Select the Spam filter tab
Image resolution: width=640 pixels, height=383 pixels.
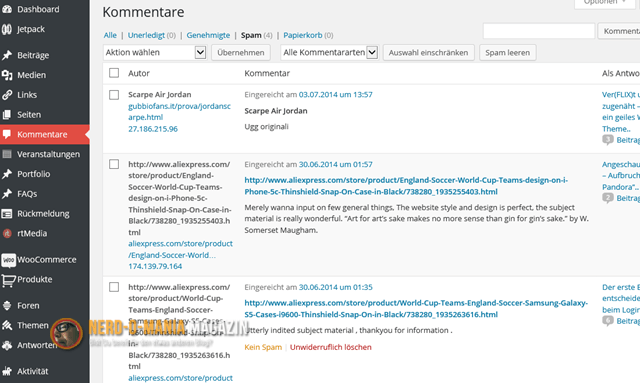[251, 35]
